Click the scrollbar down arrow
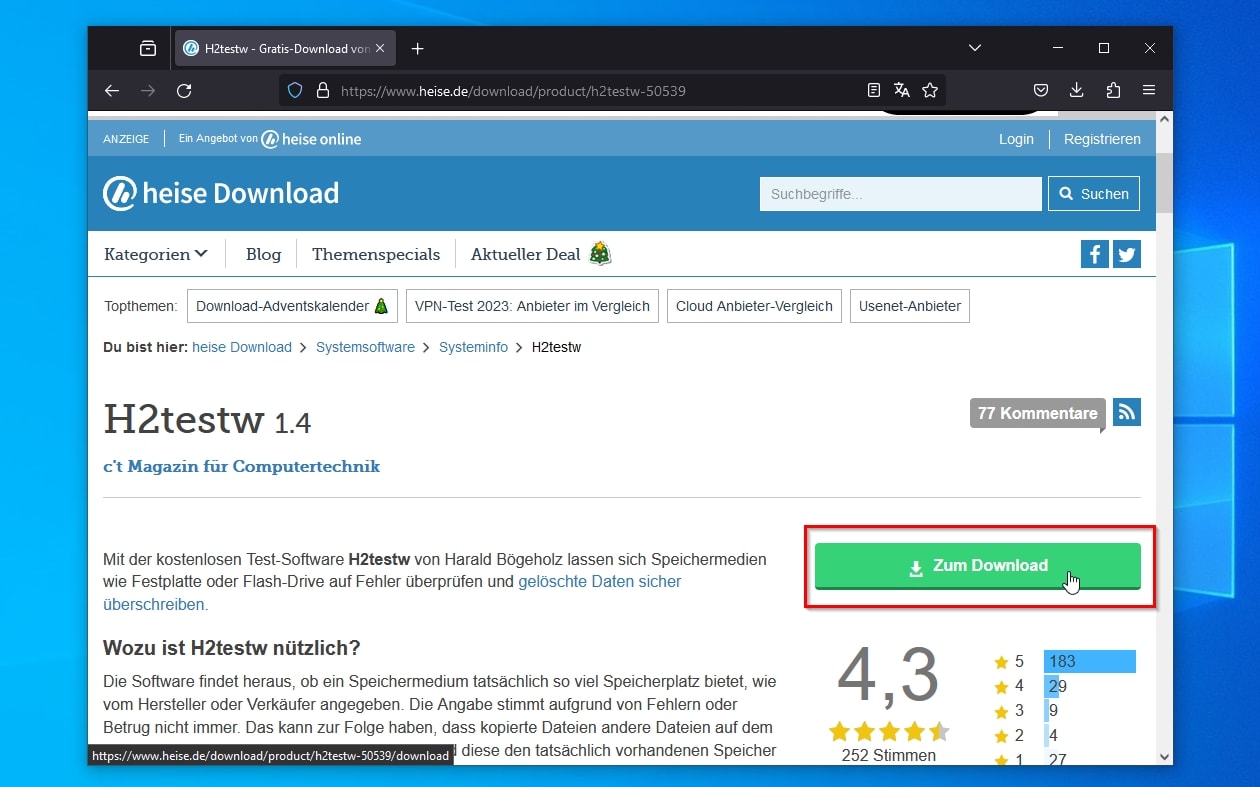The width and height of the screenshot is (1260, 787). click(x=1164, y=757)
